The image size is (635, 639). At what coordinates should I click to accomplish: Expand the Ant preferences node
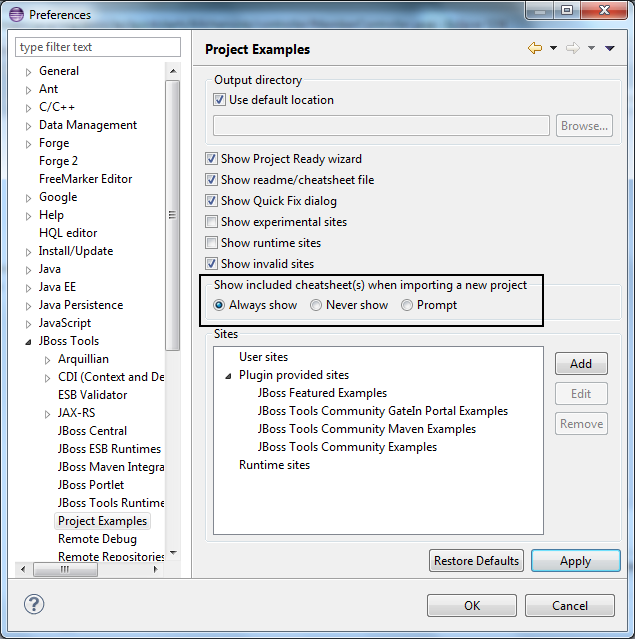[28, 90]
